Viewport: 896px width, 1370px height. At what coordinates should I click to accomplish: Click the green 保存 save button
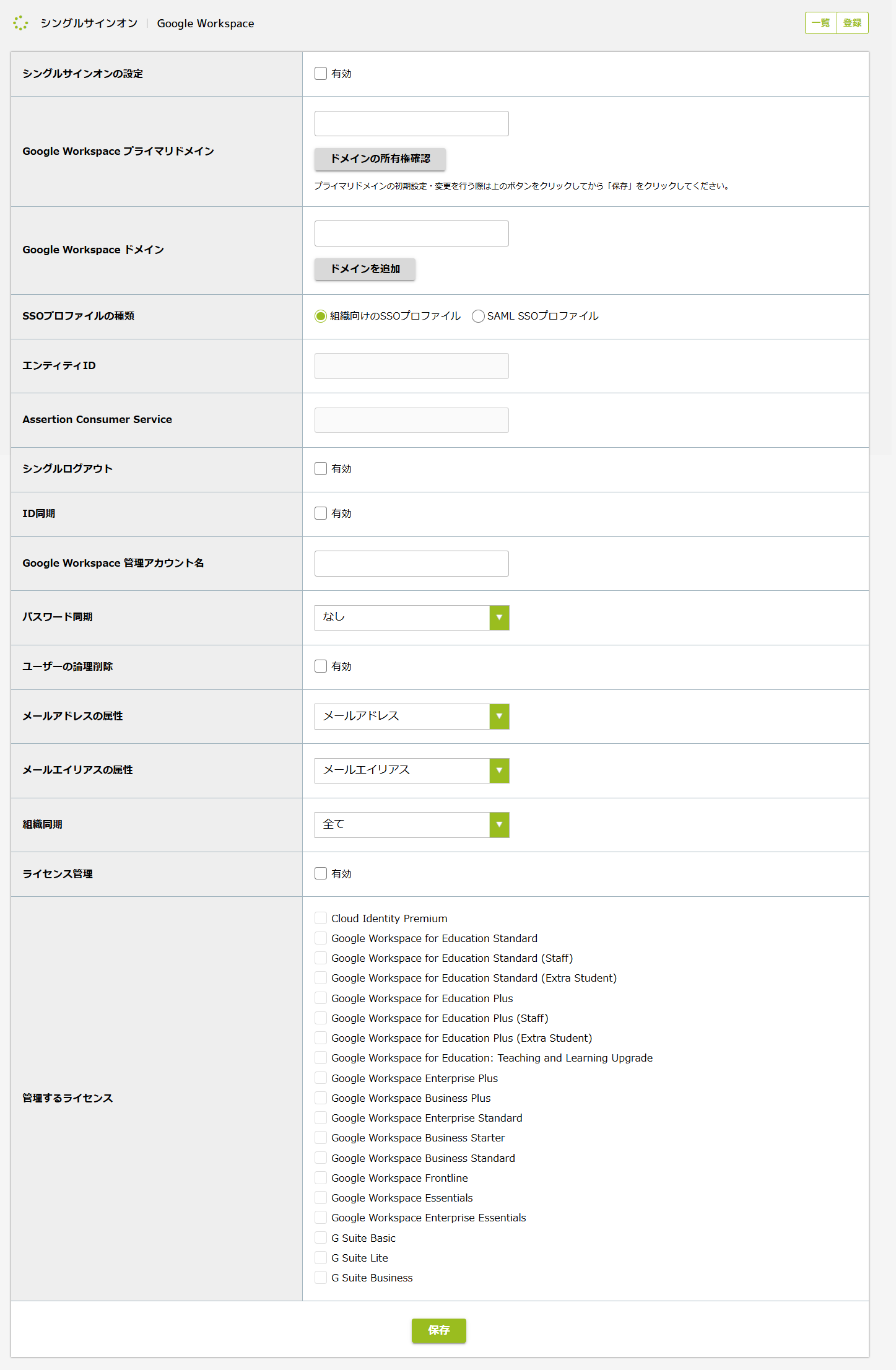[x=438, y=1330]
